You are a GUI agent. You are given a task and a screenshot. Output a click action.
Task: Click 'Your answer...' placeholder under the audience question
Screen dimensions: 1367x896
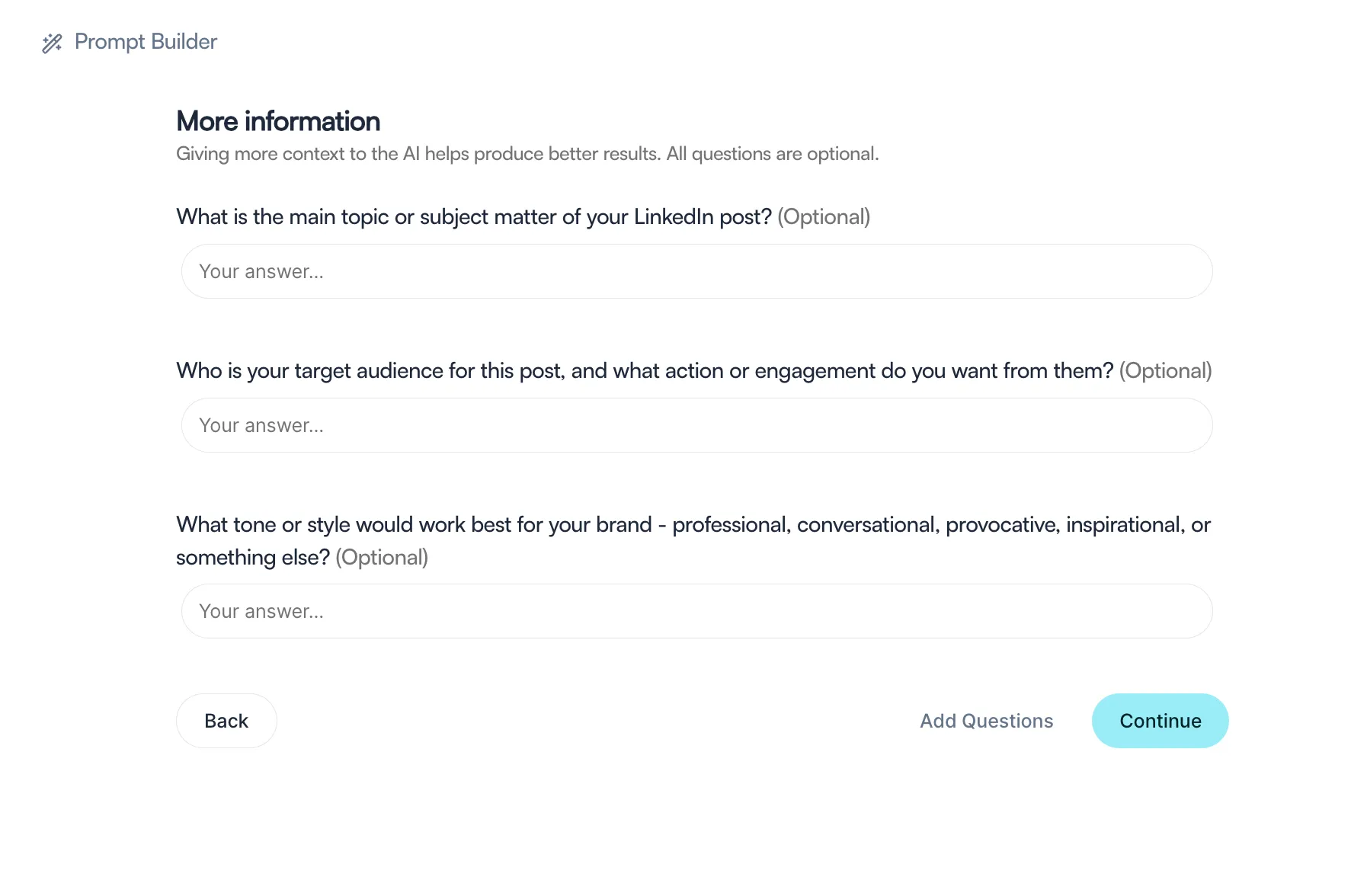(x=261, y=426)
